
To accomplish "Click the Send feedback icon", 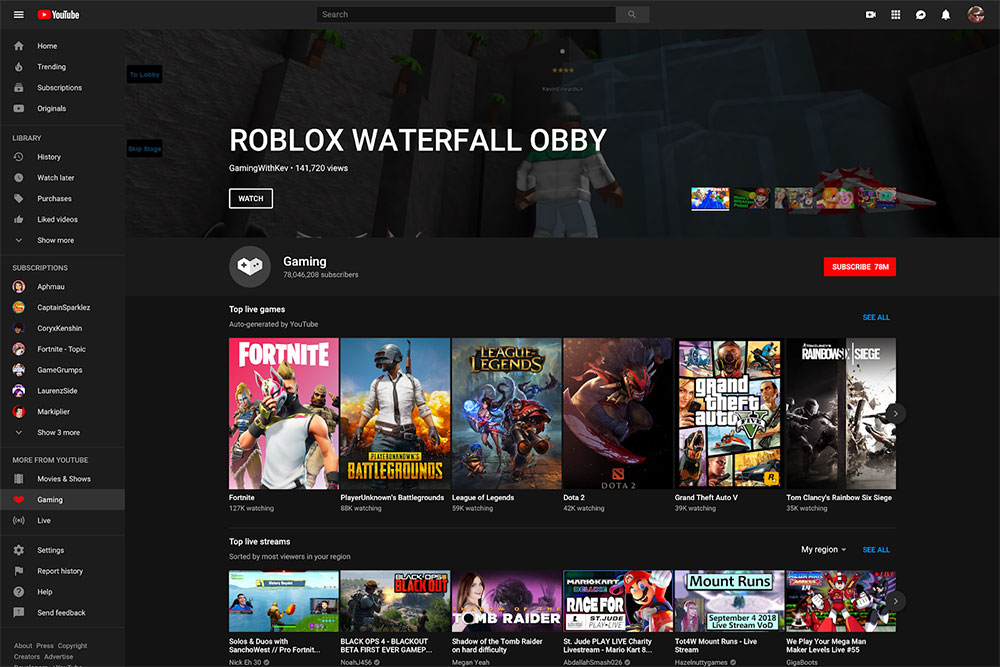I will [18, 613].
